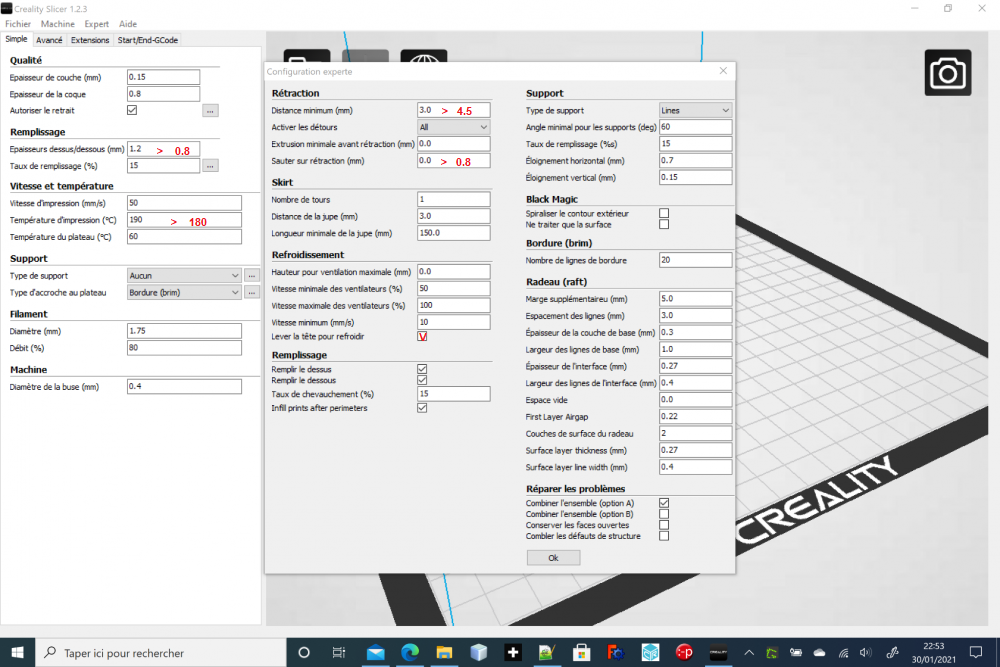Close the Configuration experte dialog
1000x667 pixels.
(x=723, y=71)
